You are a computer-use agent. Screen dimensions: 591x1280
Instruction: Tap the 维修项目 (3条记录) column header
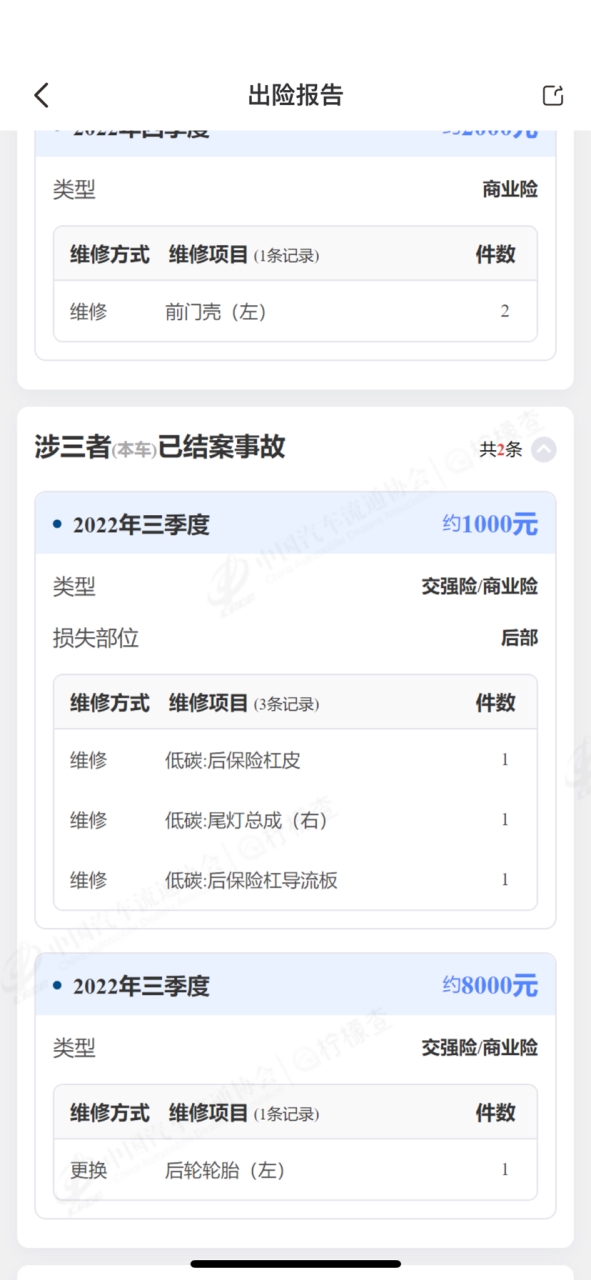coord(244,703)
